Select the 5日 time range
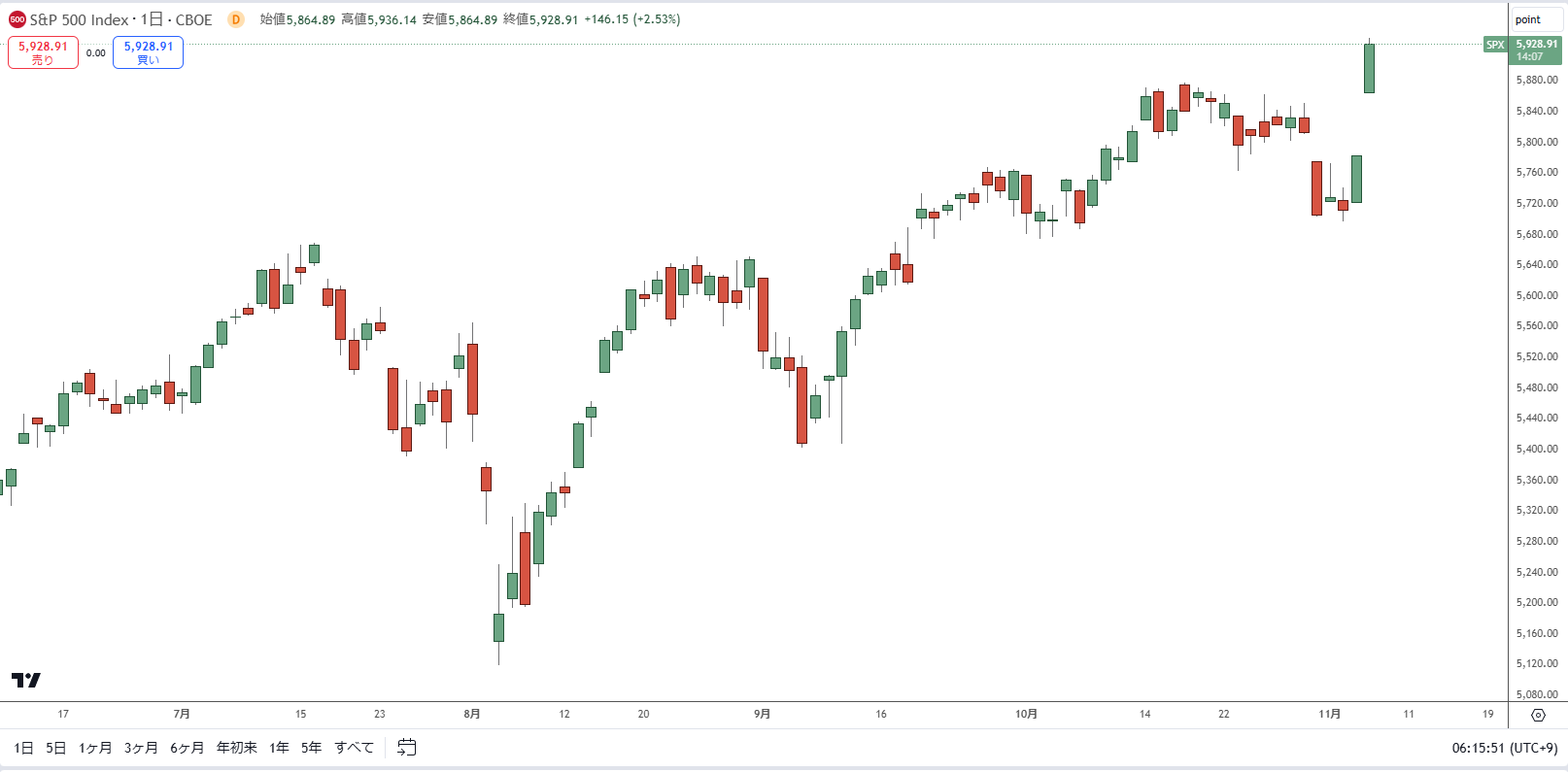Viewport: 1568px width, 772px height. click(56, 748)
